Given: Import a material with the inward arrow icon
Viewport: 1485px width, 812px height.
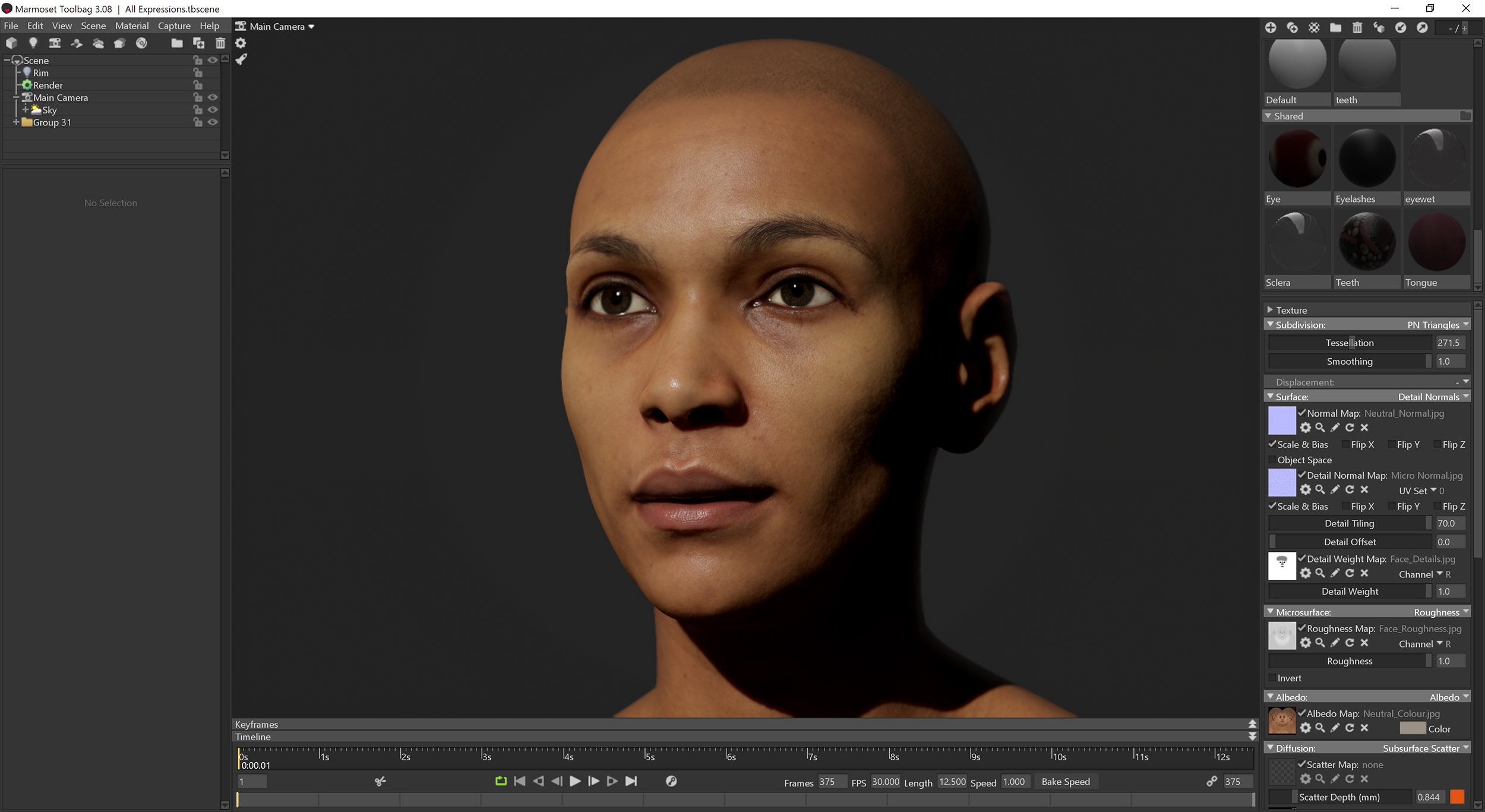Looking at the screenshot, I should click(1401, 27).
